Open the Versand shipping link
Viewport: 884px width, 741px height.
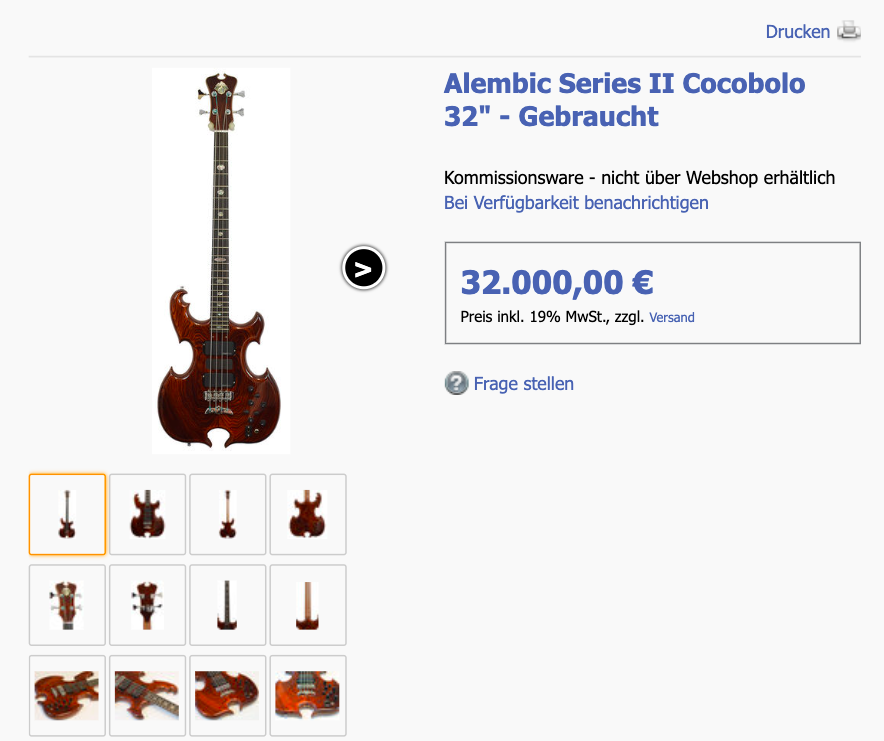671,317
